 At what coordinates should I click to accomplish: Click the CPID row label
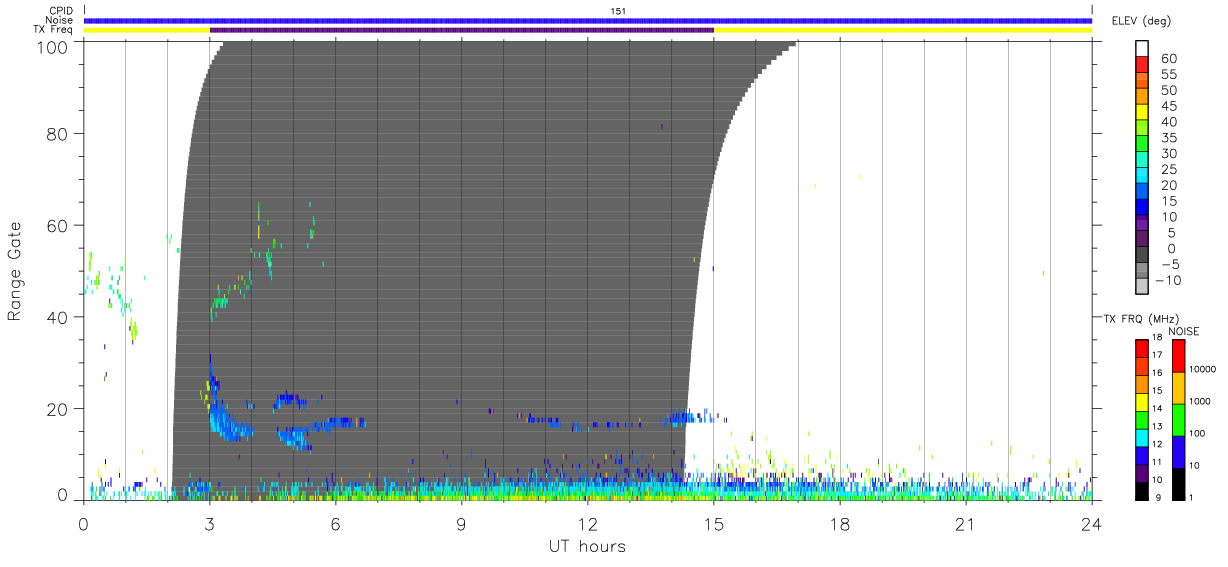[x=60, y=10]
